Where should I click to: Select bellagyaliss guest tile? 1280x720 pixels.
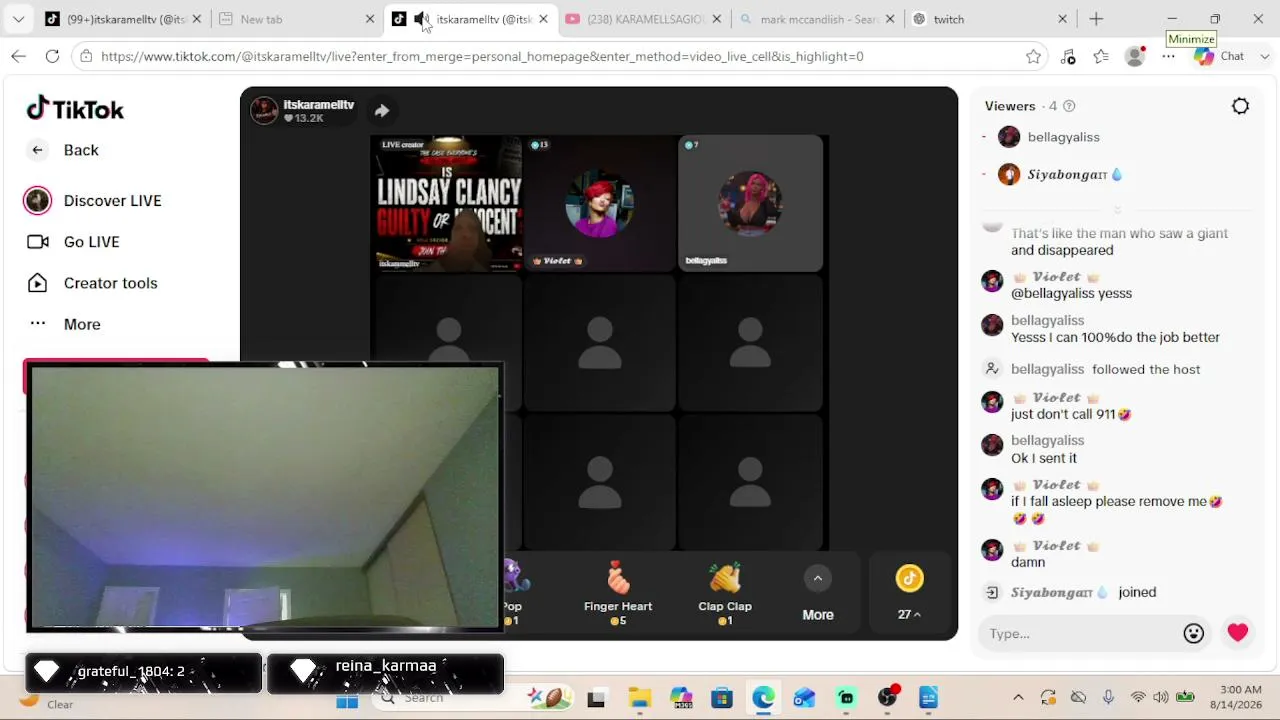(x=751, y=203)
